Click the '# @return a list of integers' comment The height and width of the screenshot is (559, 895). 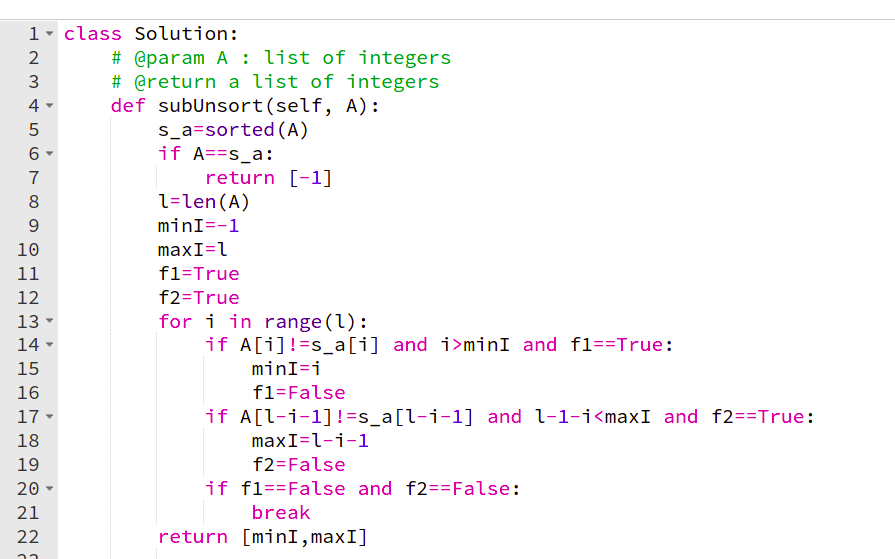(x=275, y=82)
